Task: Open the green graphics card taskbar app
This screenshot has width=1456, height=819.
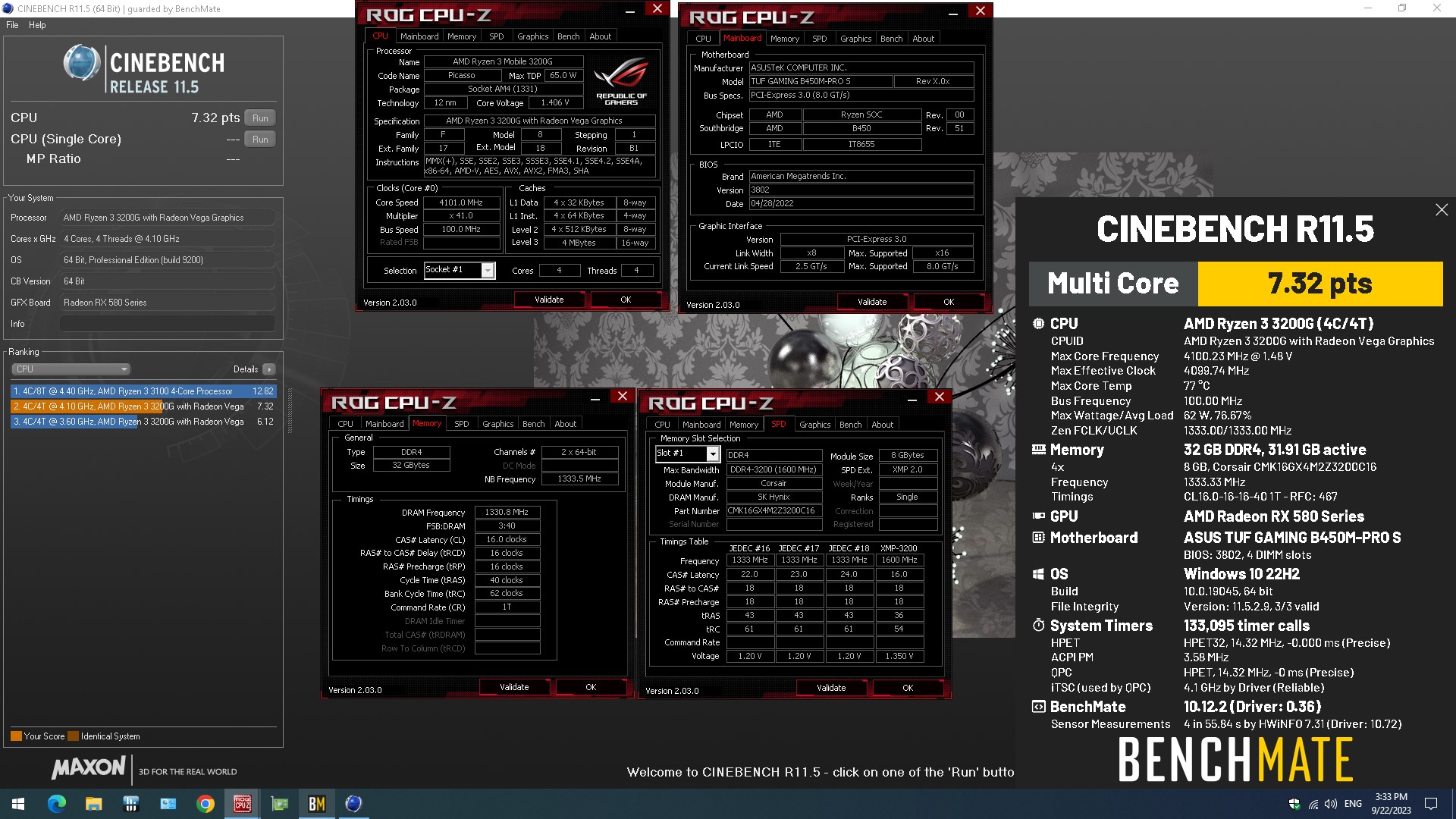Action: 279,804
